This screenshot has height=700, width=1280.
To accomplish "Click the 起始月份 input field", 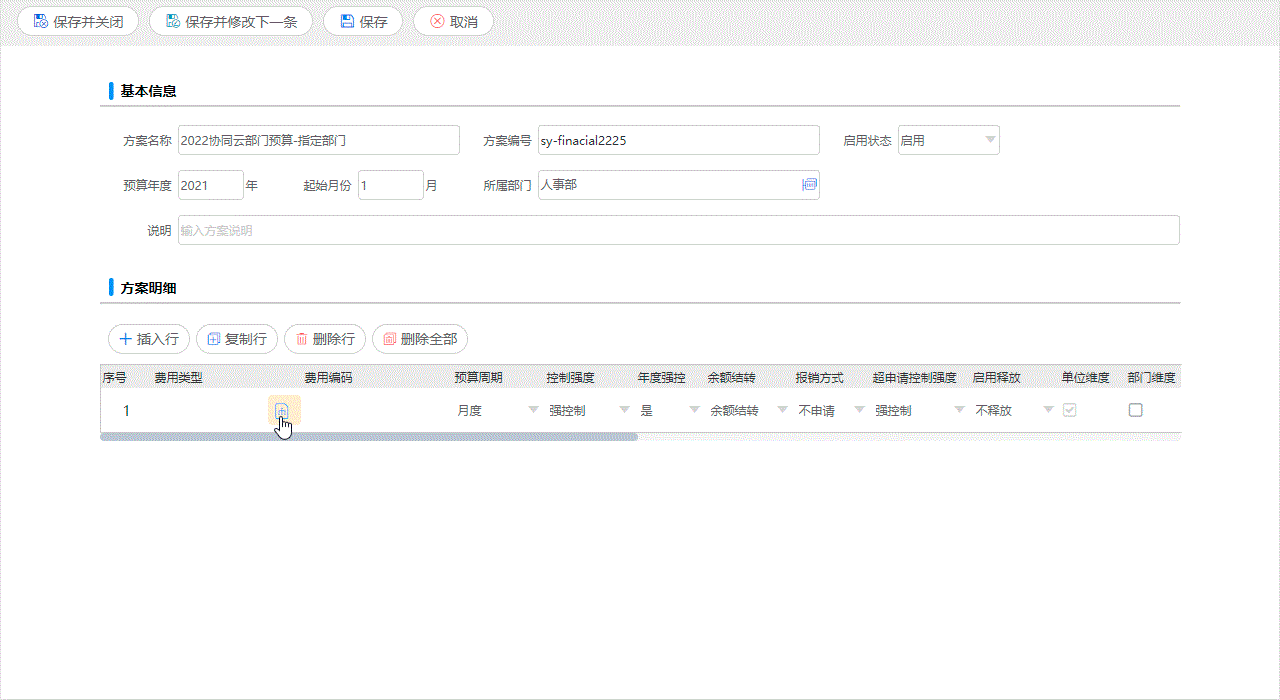I will [391, 185].
